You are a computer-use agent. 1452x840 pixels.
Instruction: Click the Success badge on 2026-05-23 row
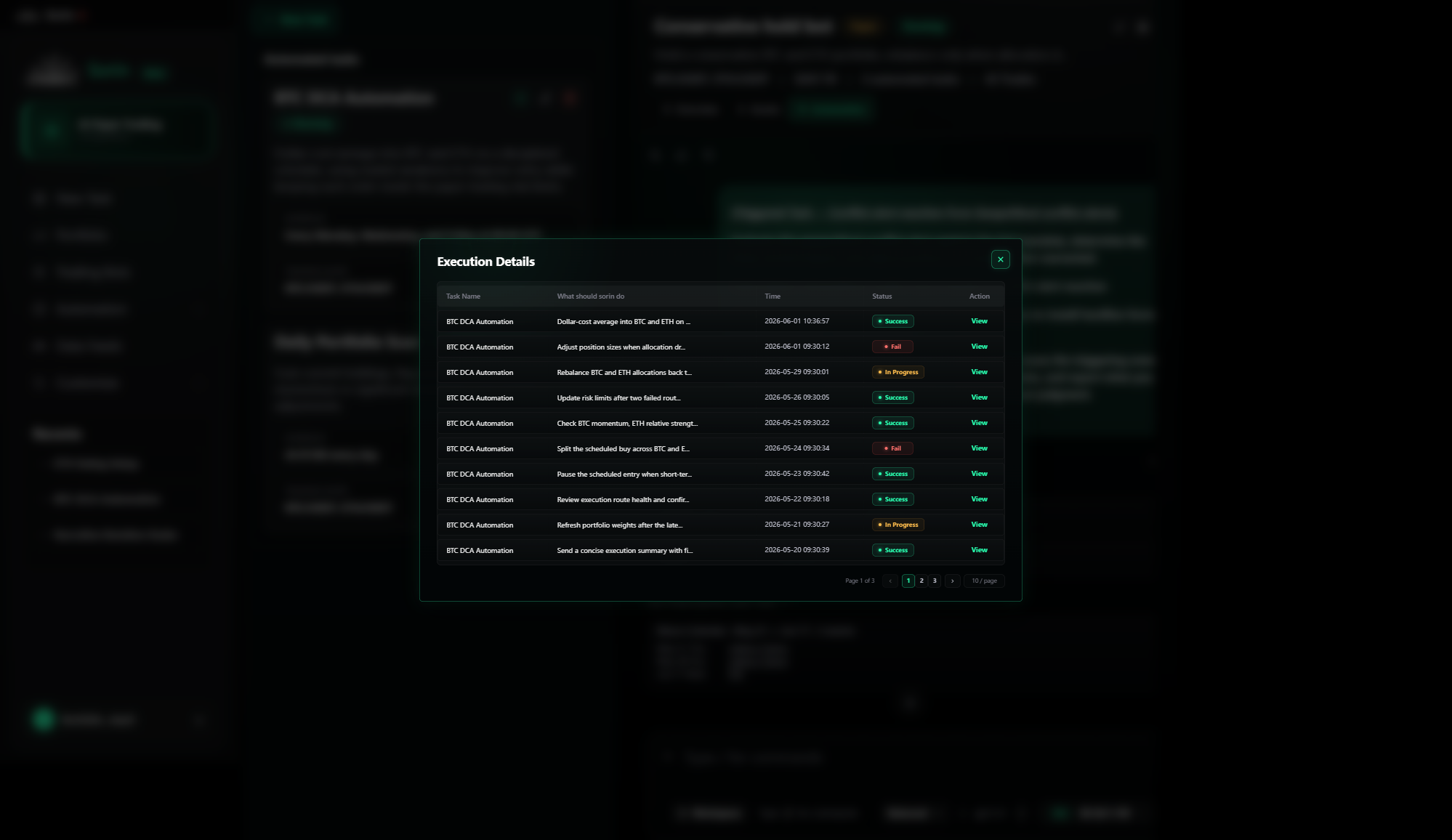893,474
